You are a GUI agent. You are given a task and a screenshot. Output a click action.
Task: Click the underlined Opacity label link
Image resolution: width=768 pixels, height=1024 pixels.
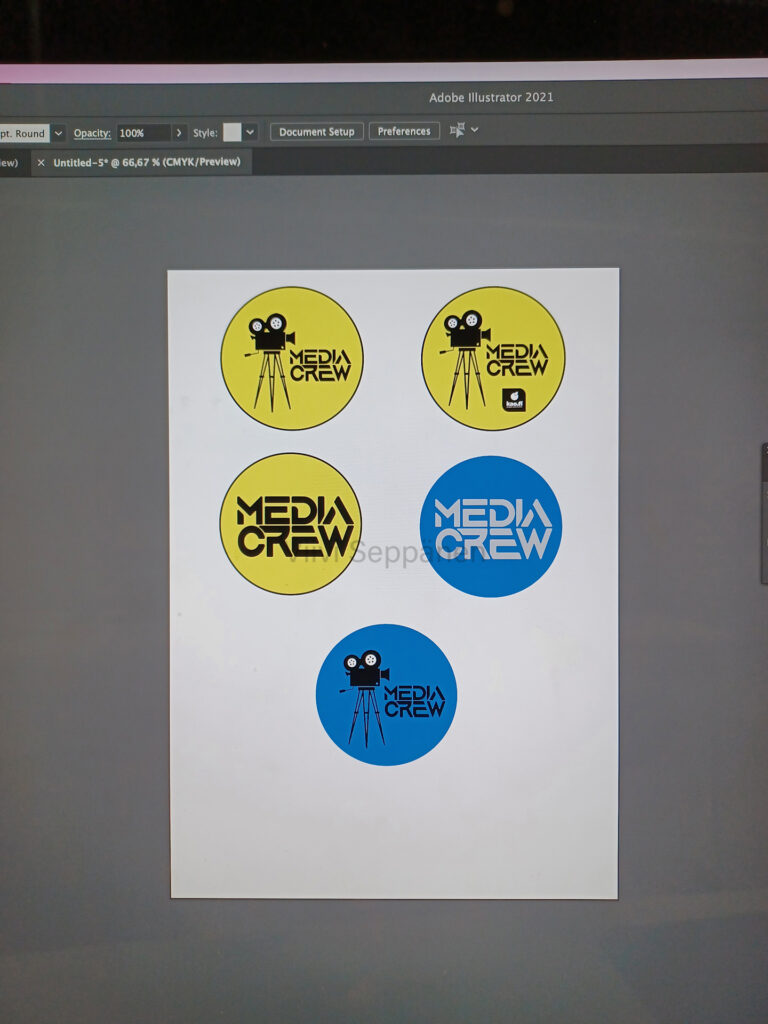(92, 133)
